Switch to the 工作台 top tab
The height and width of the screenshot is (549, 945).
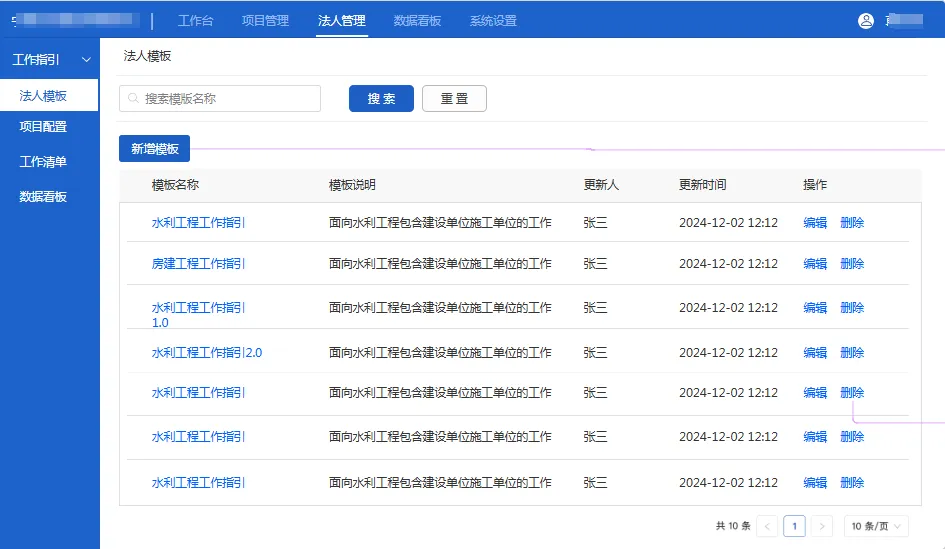tap(195, 20)
